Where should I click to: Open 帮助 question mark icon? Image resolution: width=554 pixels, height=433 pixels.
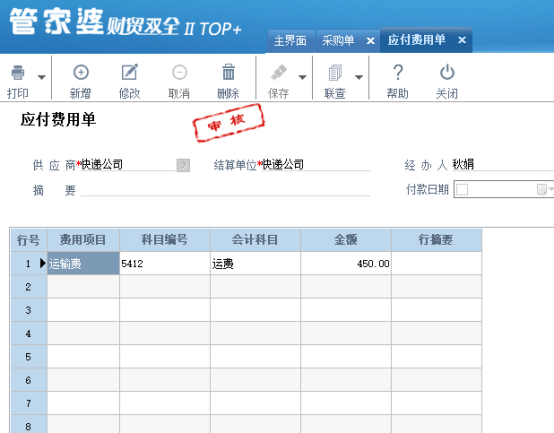398,72
